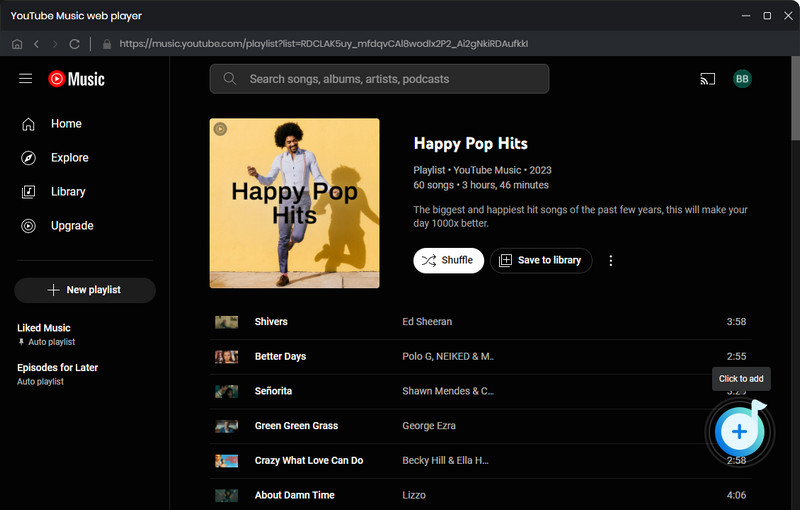Open the BB account avatar
800x510 pixels.
(742, 79)
